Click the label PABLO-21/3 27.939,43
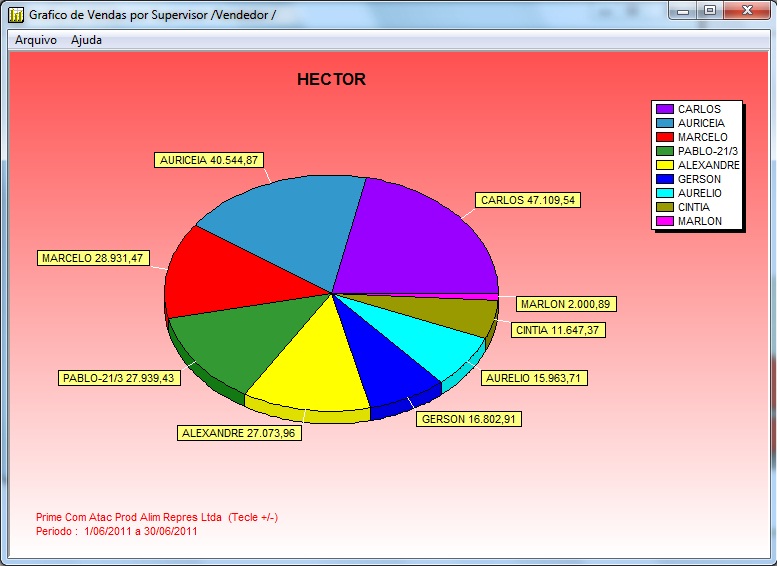Image resolution: width=777 pixels, height=566 pixels. [119, 378]
